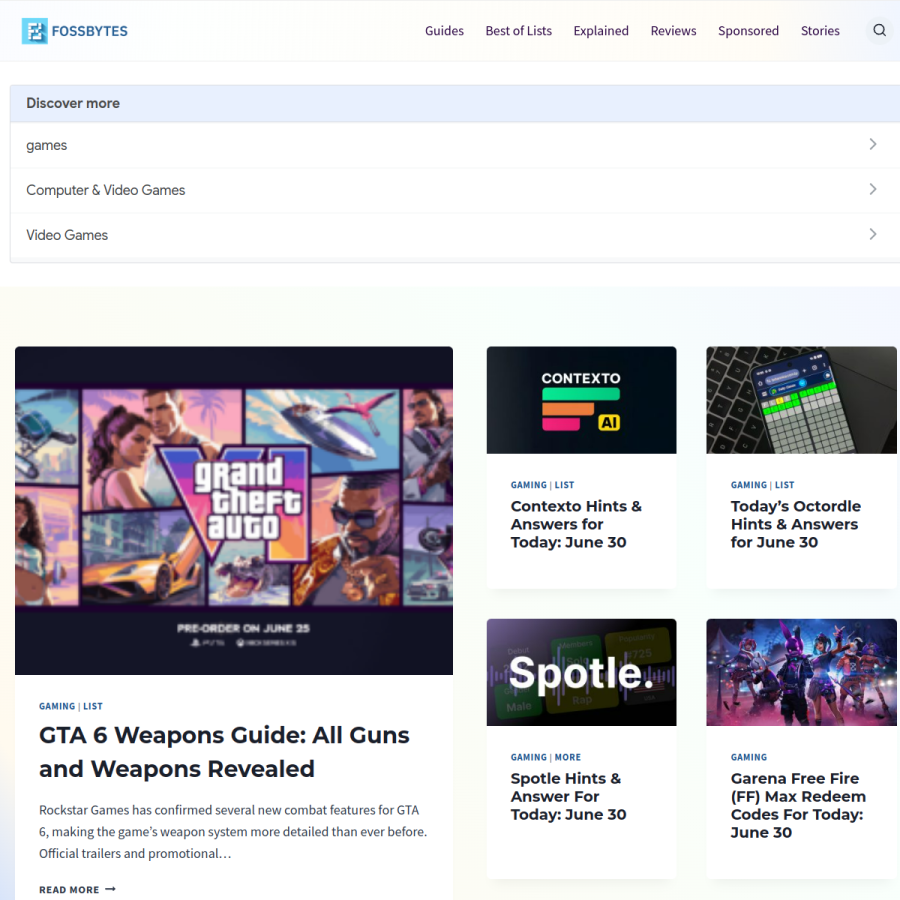This screenshot has height=900, width=900.
Task: Open the search magnifier icon
Action: coord(879,30)
